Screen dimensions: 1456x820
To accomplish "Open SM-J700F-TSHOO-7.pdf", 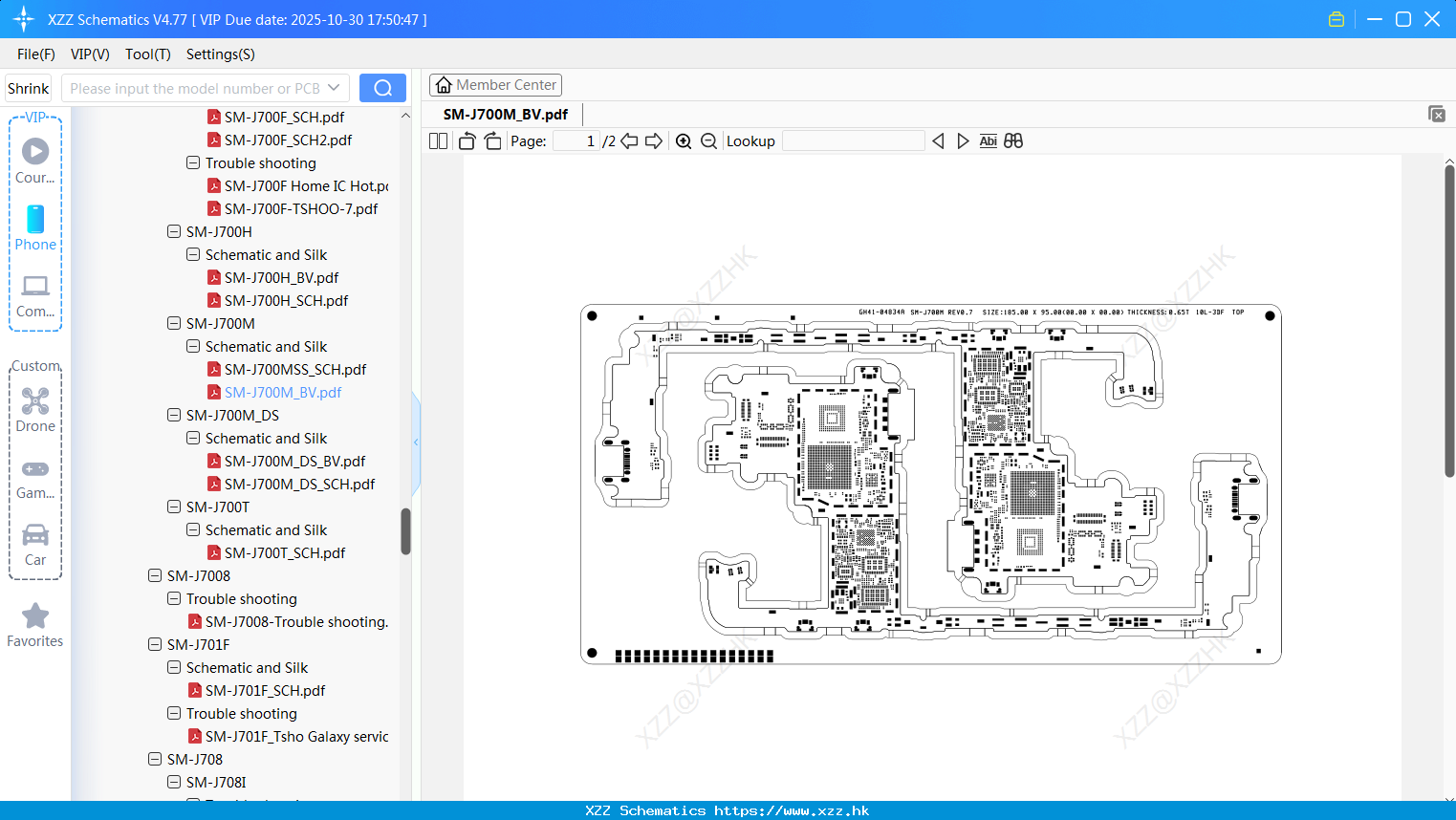I will (x=301, y=208).
